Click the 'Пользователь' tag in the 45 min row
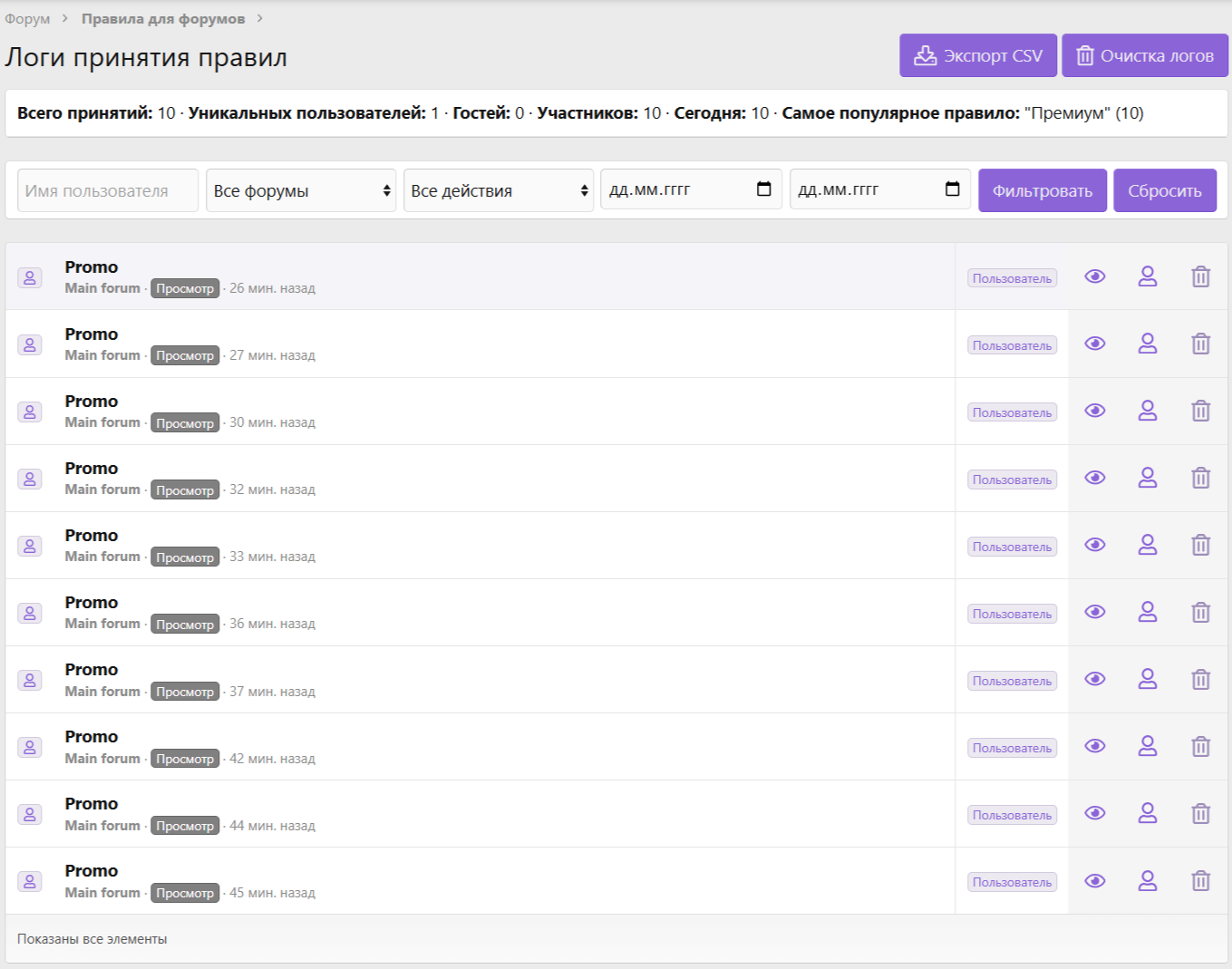The height and width of the screenshot is (969, 1232). pos(1013,882)
